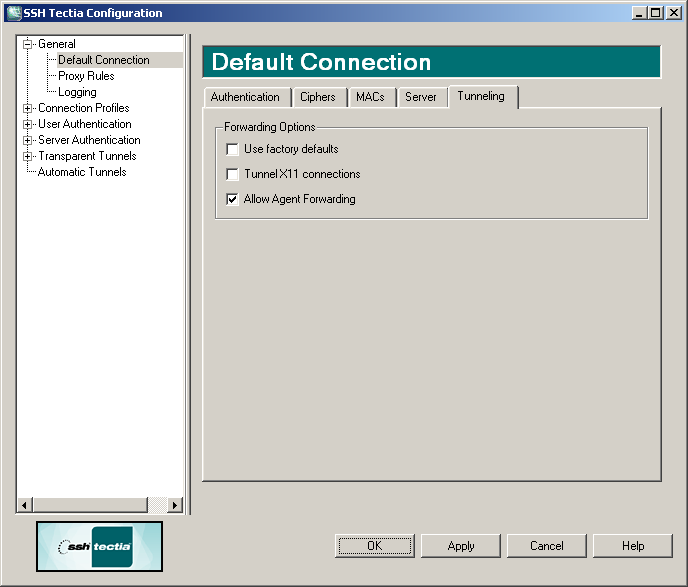Uncheck Allow Agent Forwarding

click(x=232, y=199)
